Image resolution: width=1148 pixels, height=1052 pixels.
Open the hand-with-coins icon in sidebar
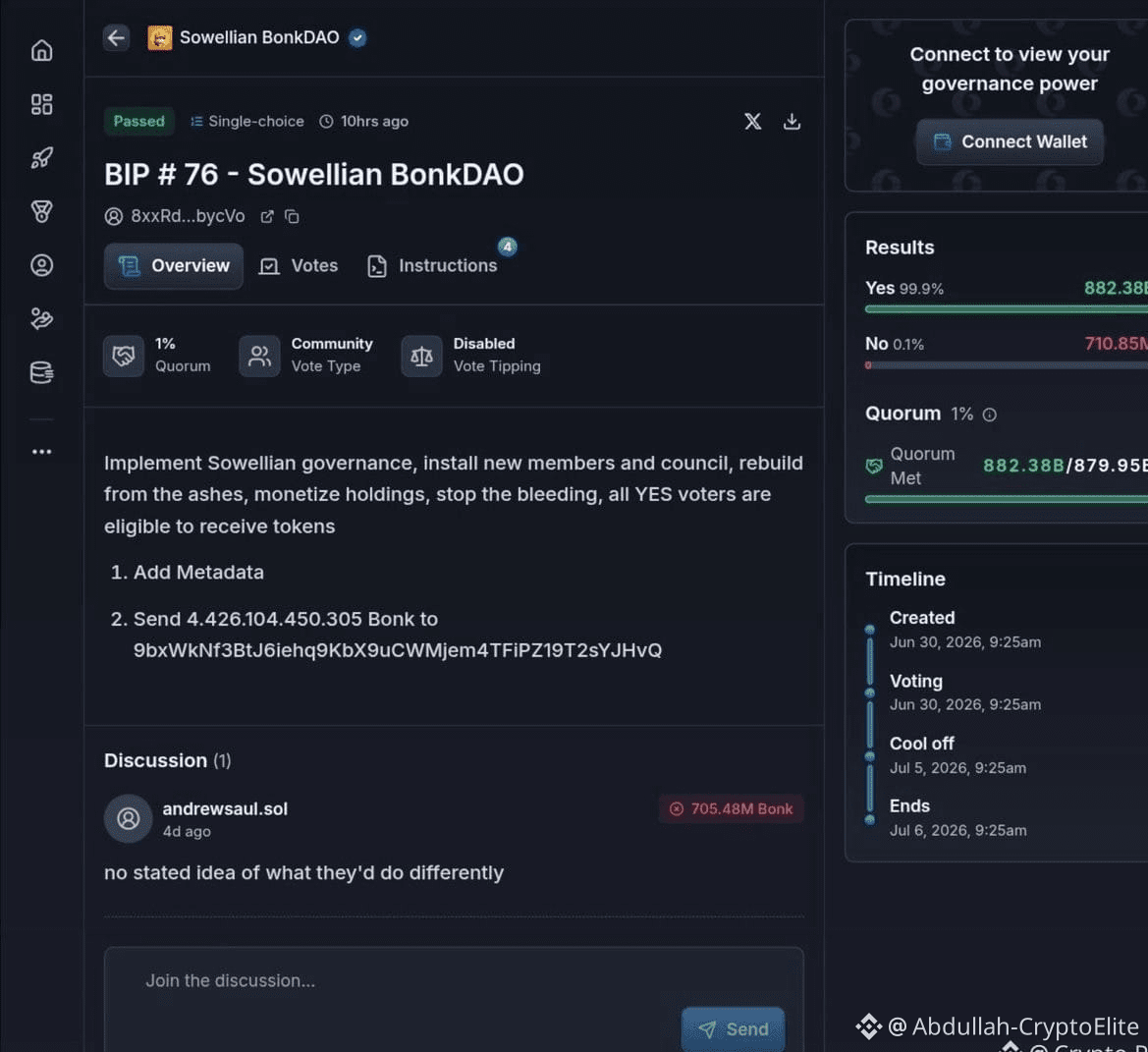[x=41, y=318]
